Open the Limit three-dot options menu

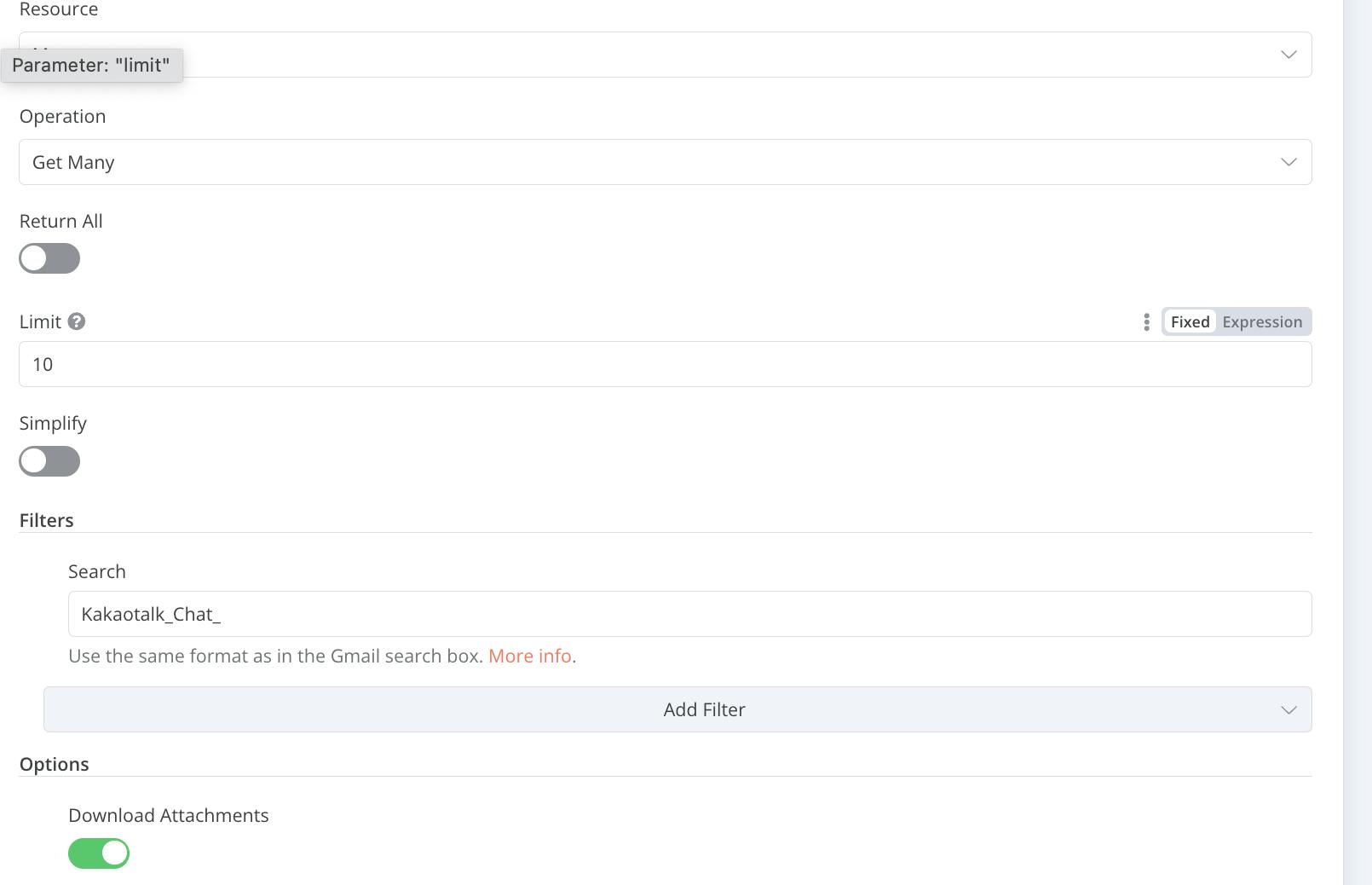pyautogui.click(x=1146, y=321)
